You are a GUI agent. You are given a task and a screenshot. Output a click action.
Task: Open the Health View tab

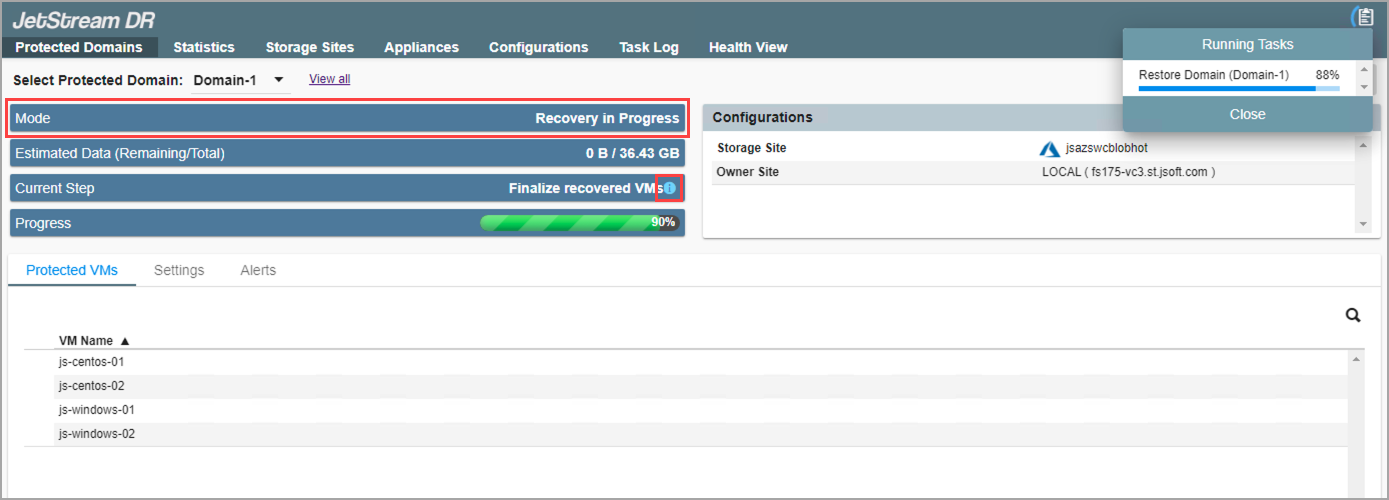point(748,47)
